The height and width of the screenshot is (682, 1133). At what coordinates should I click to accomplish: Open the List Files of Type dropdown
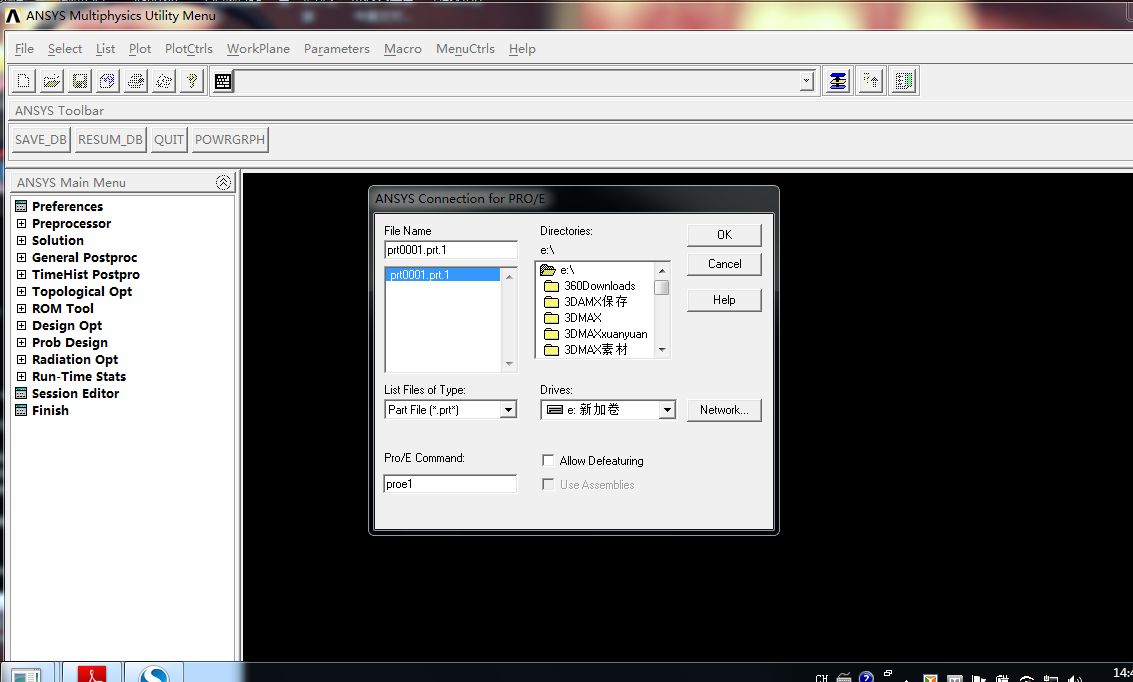click(509, 410)
